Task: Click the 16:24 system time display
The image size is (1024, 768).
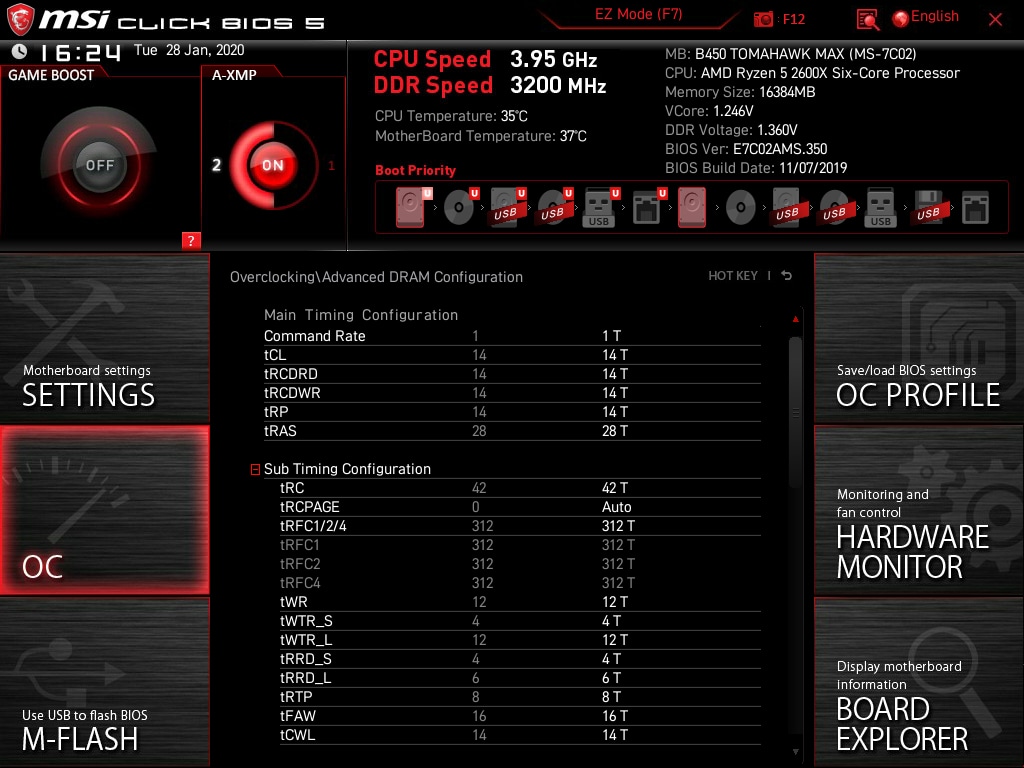Action: pyautogui.click(x=80, y=52)
